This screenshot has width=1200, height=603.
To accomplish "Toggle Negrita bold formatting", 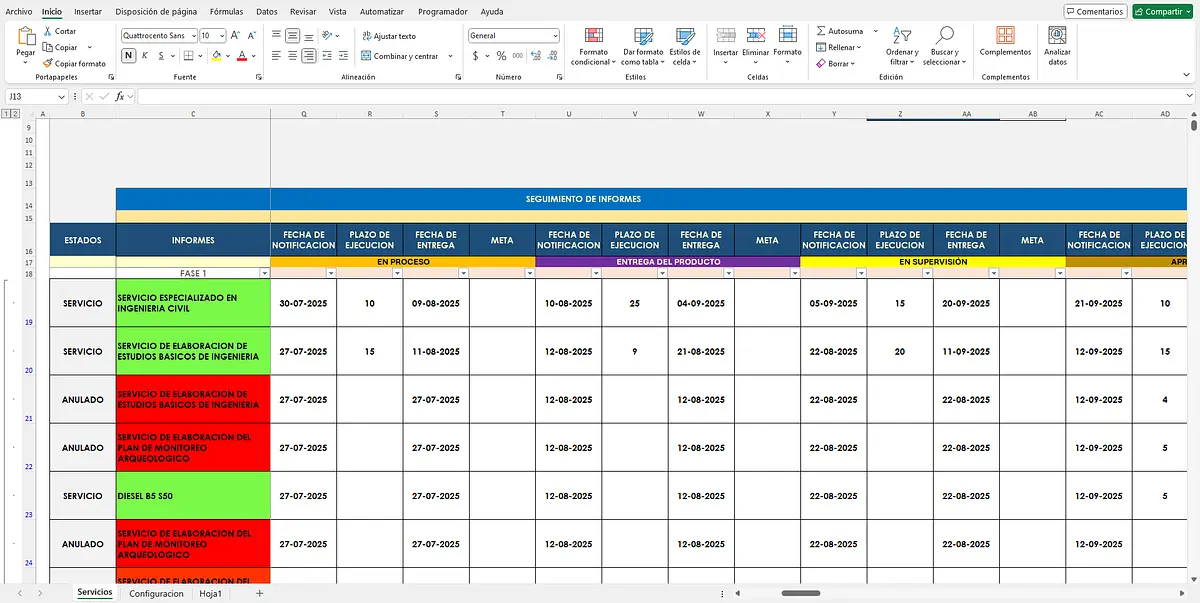I will 128,56.
